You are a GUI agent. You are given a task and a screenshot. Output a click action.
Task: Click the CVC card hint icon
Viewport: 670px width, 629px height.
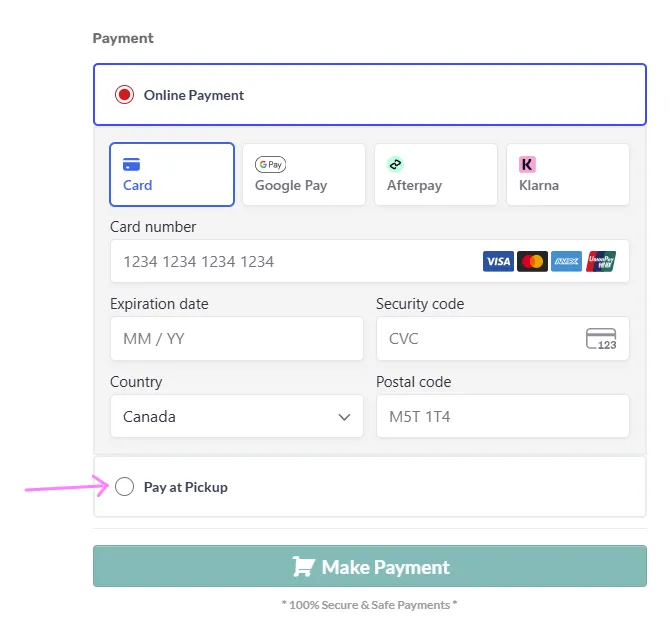601,339
